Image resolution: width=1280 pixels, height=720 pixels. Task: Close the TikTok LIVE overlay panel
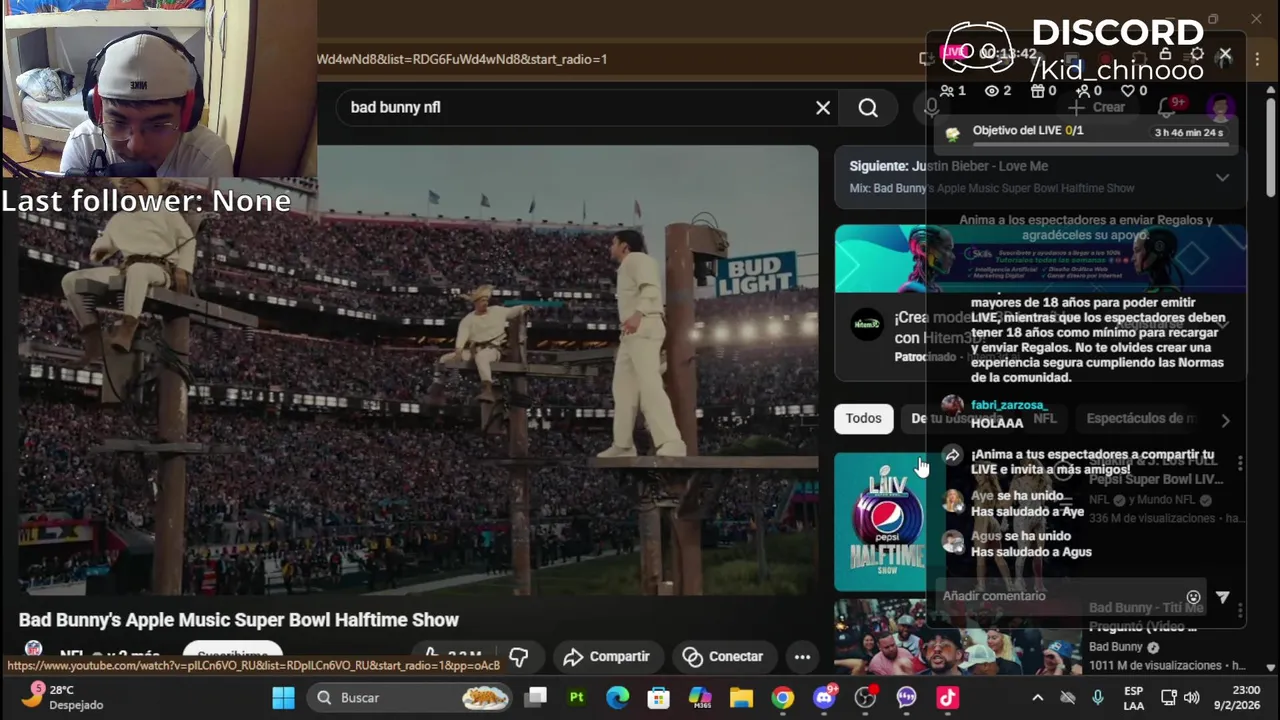pyautogui.click(x=1225, y=54)
